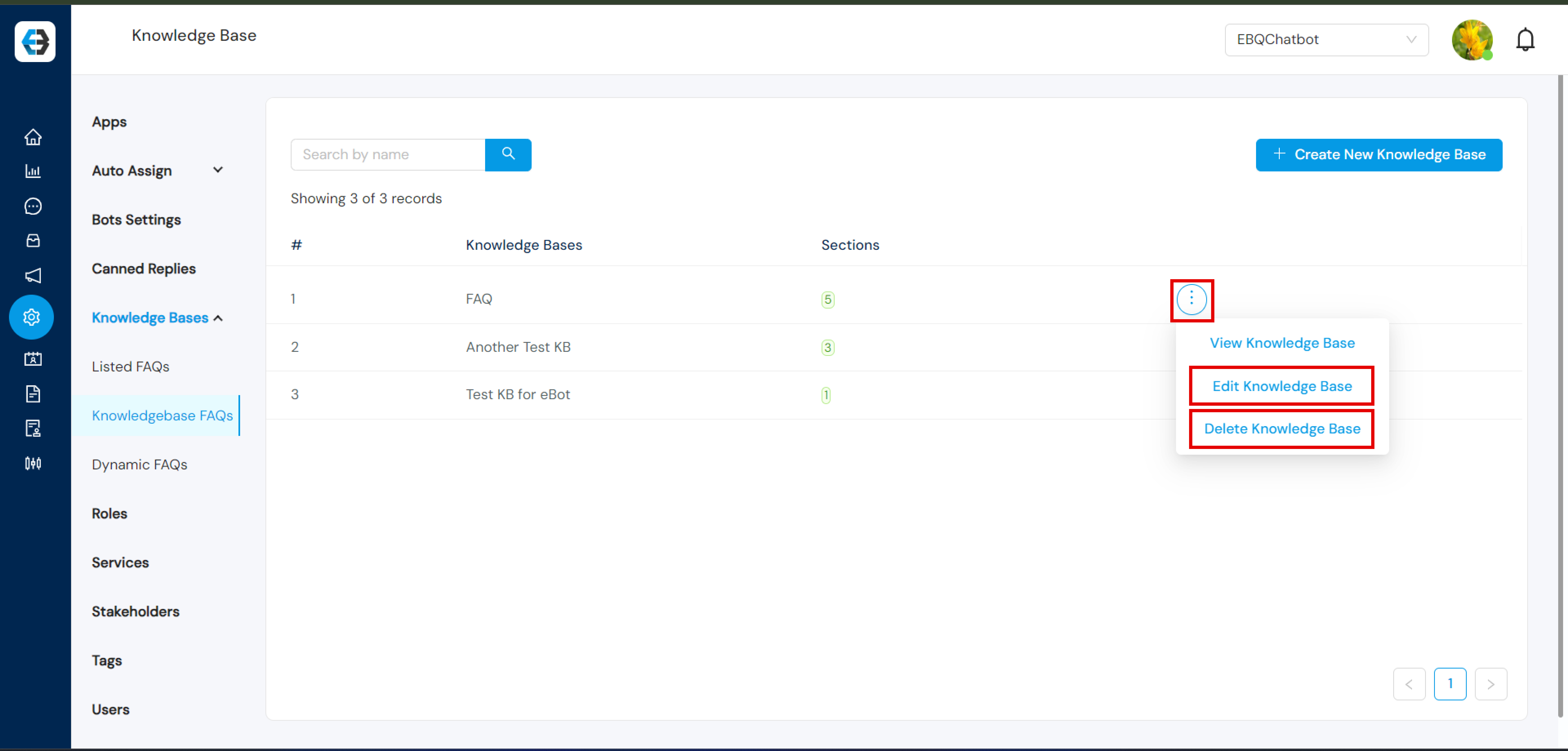Screen dimensions: 1568x751
Task: Open the inbox tray icon
Action: [33, 241]
